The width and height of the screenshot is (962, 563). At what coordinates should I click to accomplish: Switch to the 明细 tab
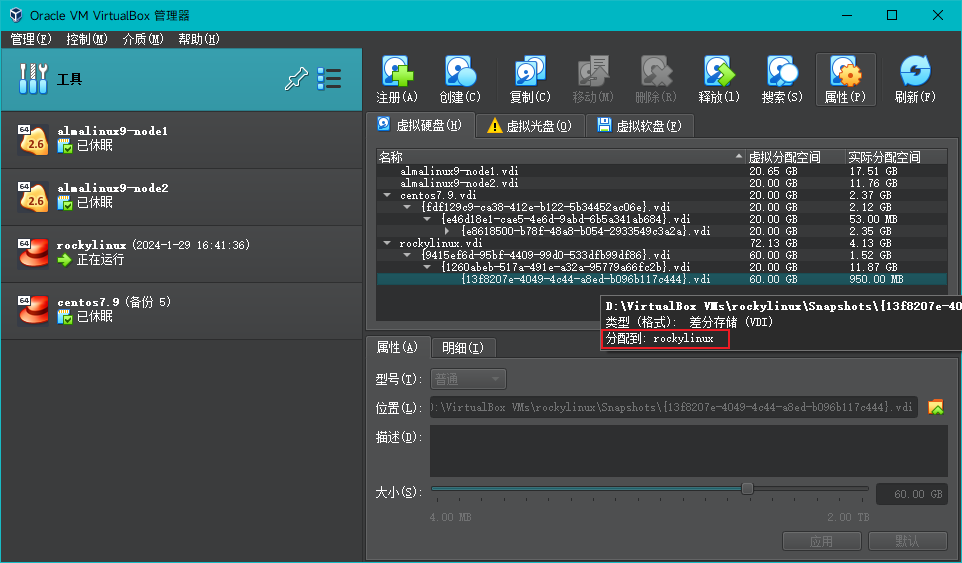pos(462,348)
